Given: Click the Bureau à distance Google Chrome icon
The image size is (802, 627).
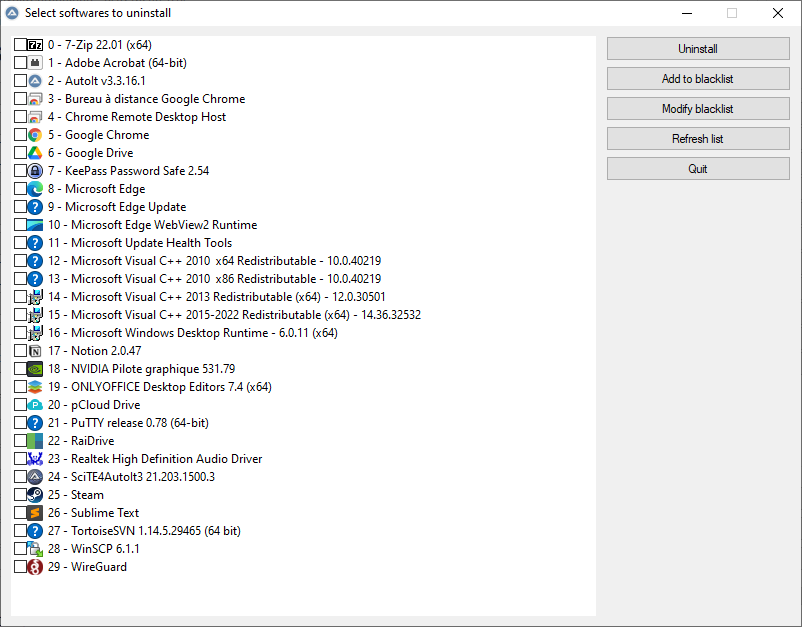Looking at the screenshot, I should [x=35, y=99].
